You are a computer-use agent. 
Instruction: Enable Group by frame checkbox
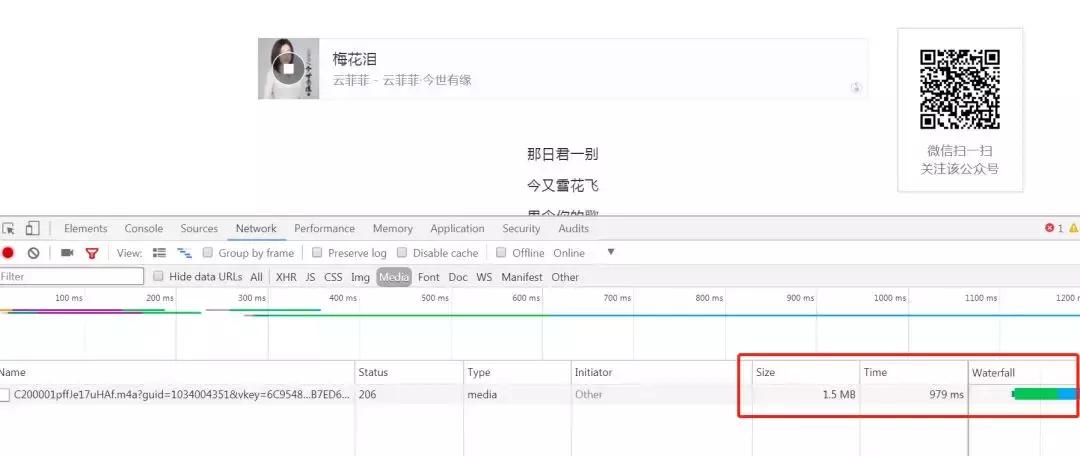(x=208, y=253)
